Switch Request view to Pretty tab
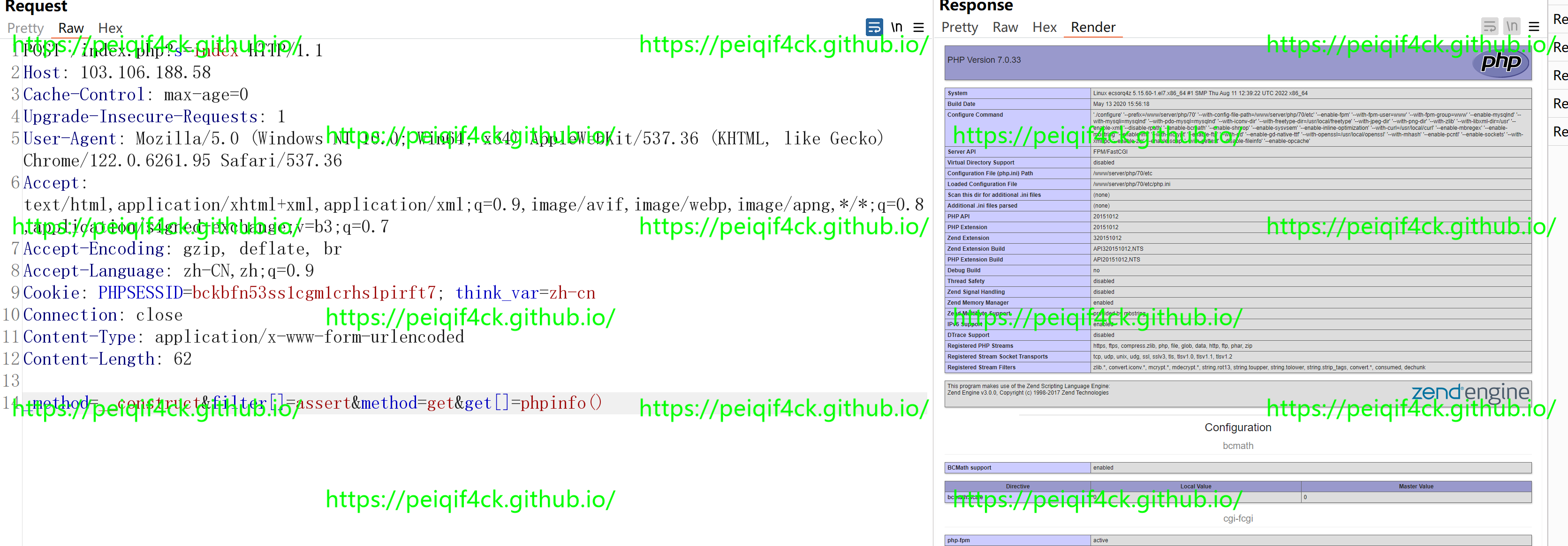Screen dimensions: 1568x546 [x=26, y=28]
